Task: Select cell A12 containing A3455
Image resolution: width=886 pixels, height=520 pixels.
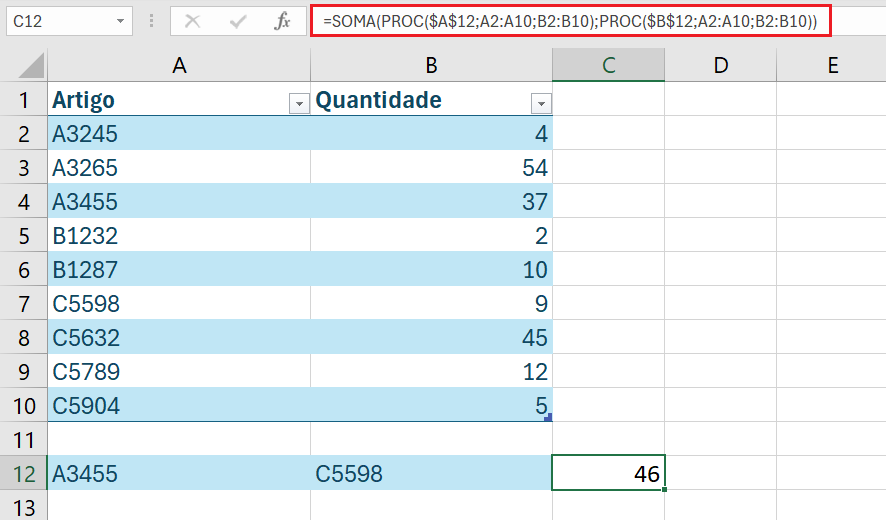Action: coord(179,473)
